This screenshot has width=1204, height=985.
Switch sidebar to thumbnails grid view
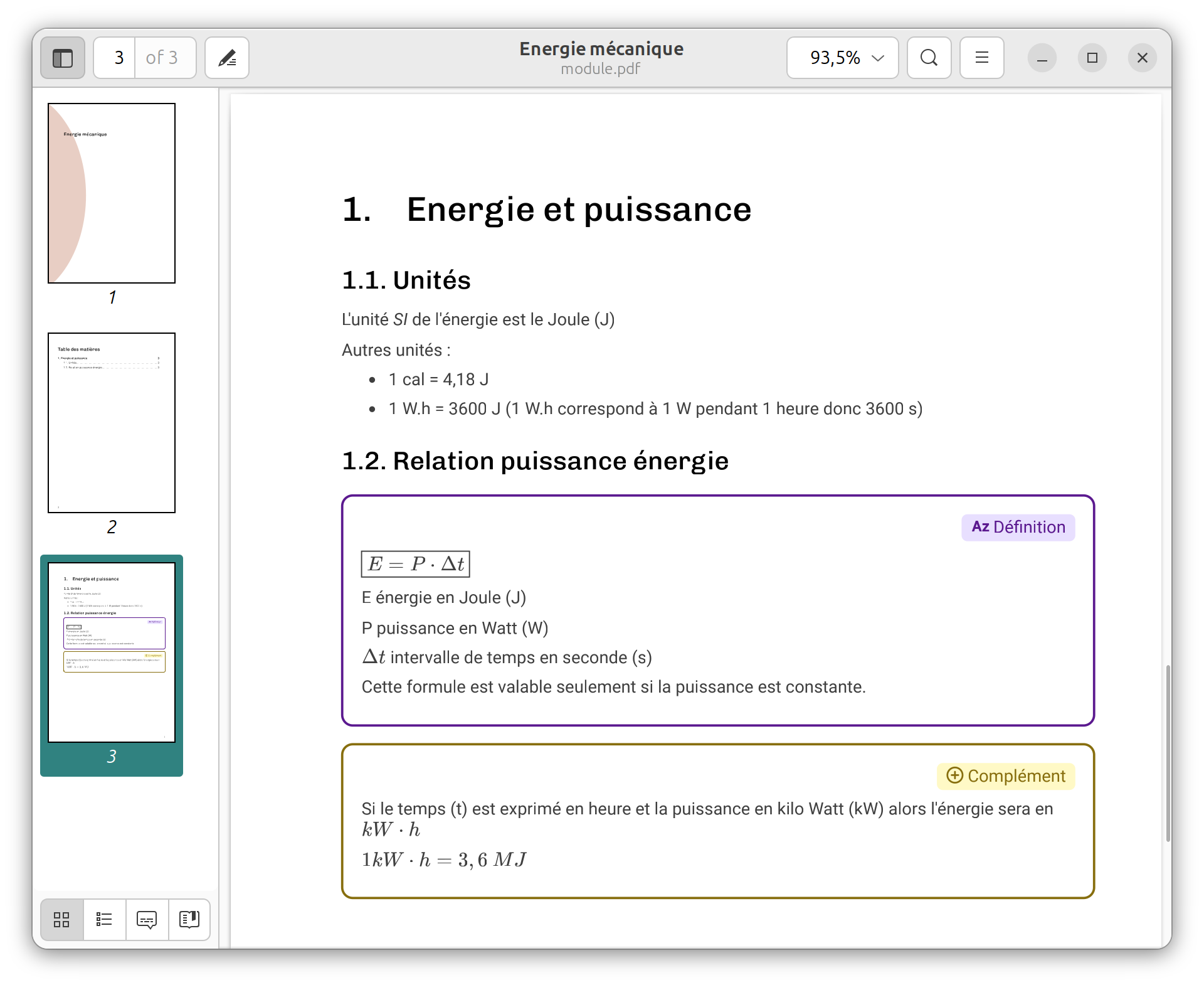(61, 920)
